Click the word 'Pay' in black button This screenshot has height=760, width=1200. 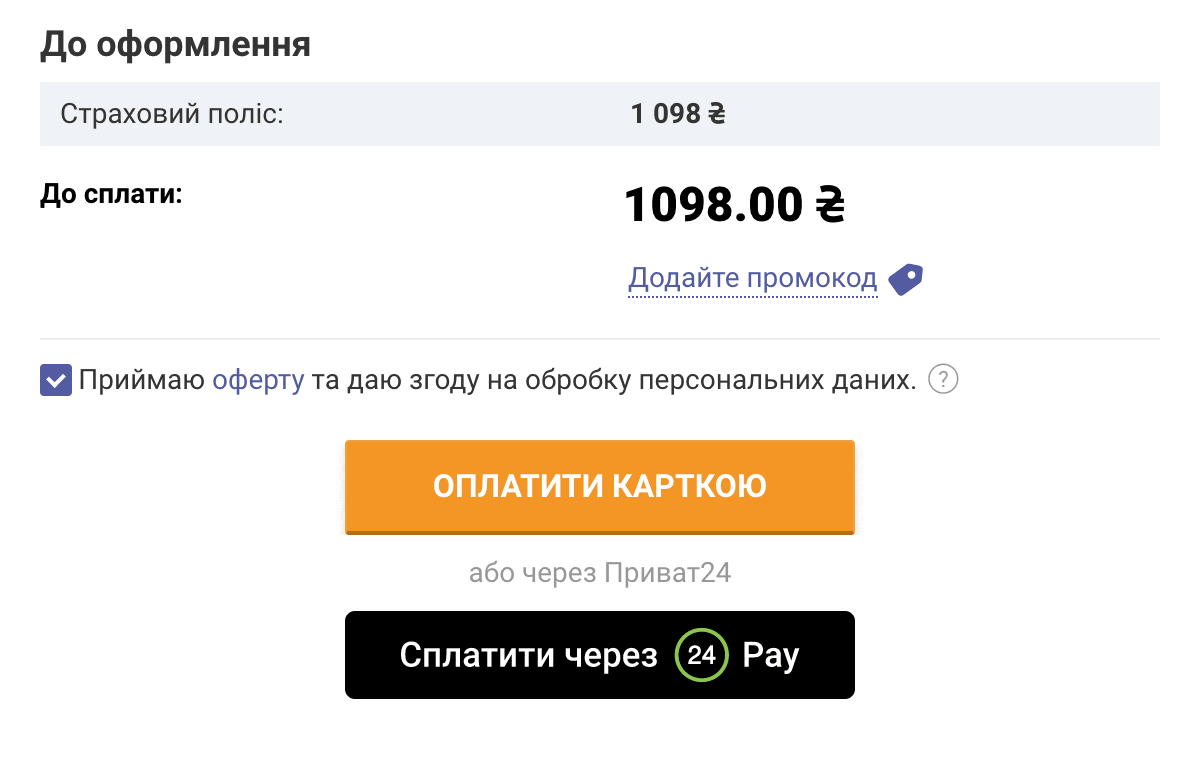pos(771,657)
